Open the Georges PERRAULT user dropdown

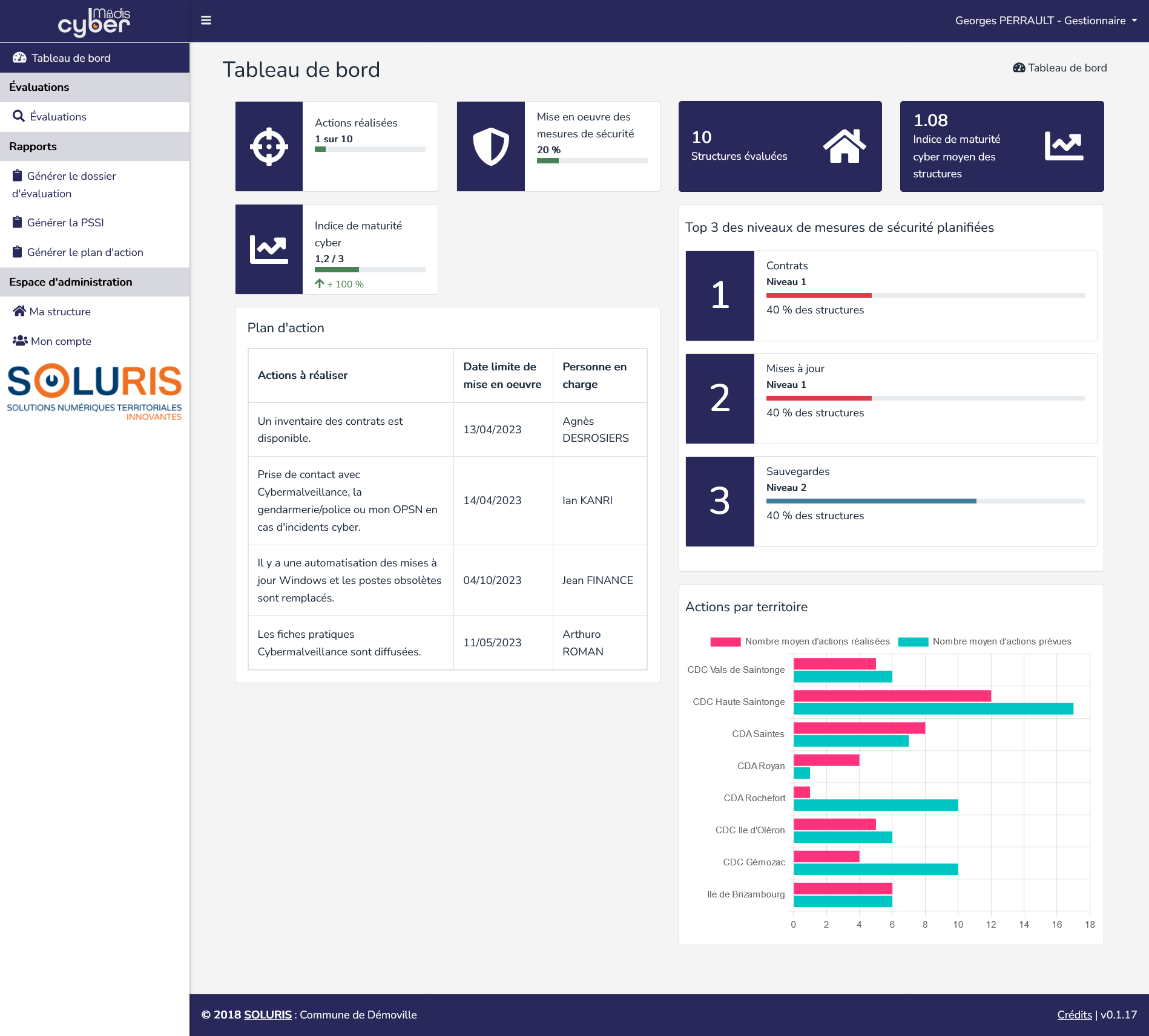tap(1045, 21)
